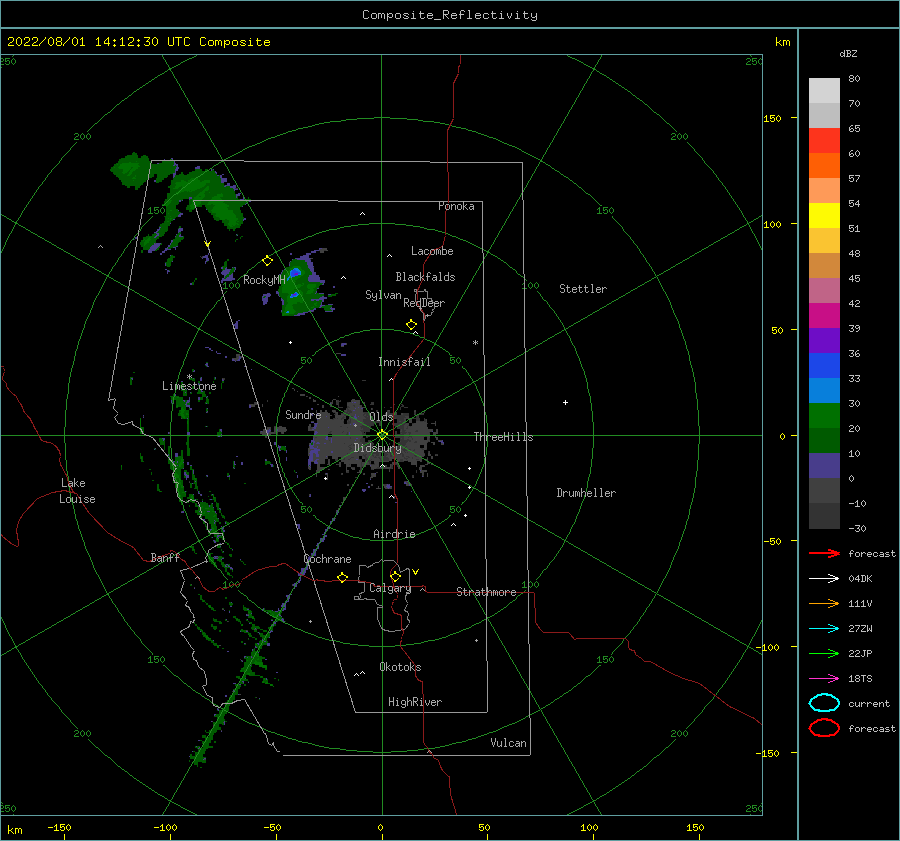
Task: Click the ThreeHills label
Action: (503, 437)
